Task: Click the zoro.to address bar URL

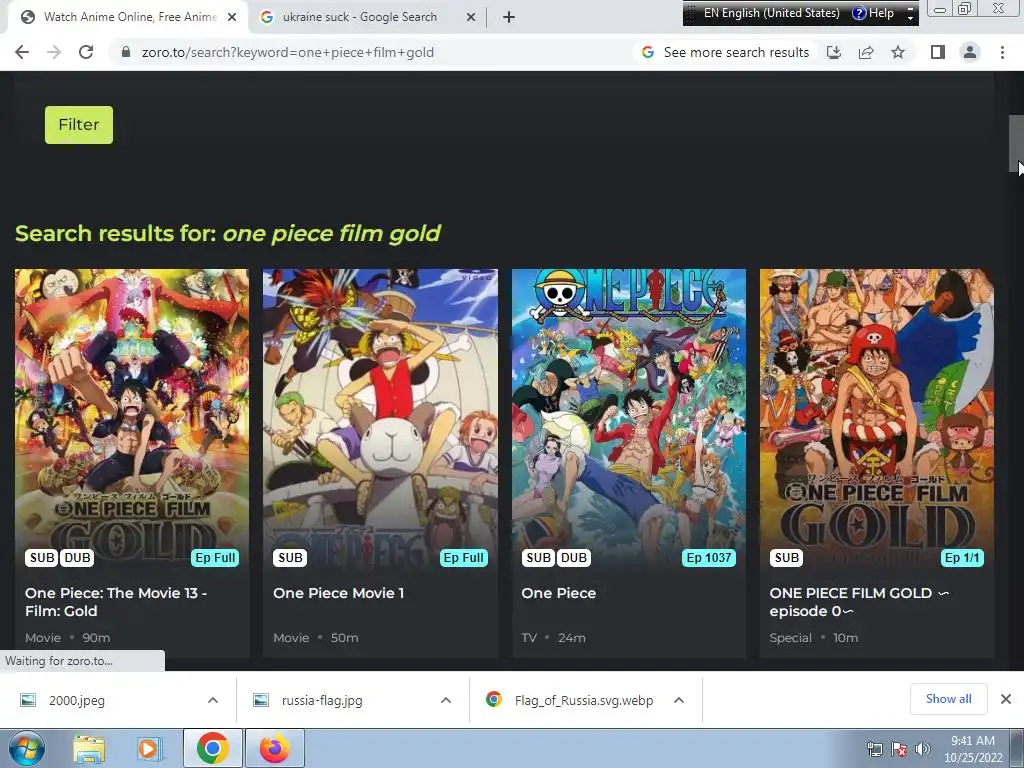Action: pyautogui.click(x=287, y=52)
